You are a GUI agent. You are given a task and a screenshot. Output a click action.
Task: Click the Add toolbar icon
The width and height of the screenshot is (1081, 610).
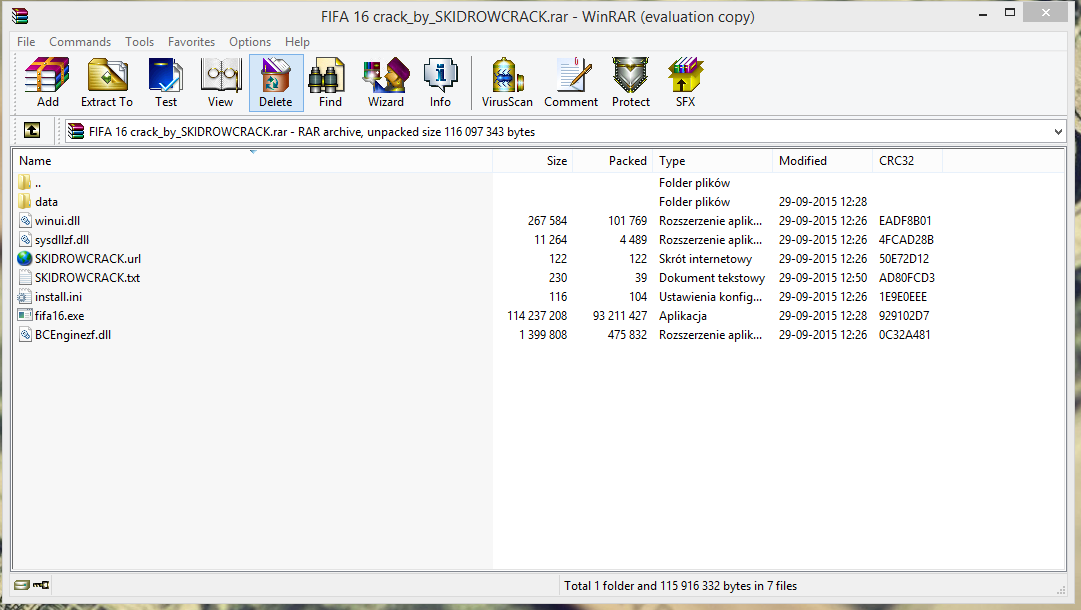click(48, 83)
